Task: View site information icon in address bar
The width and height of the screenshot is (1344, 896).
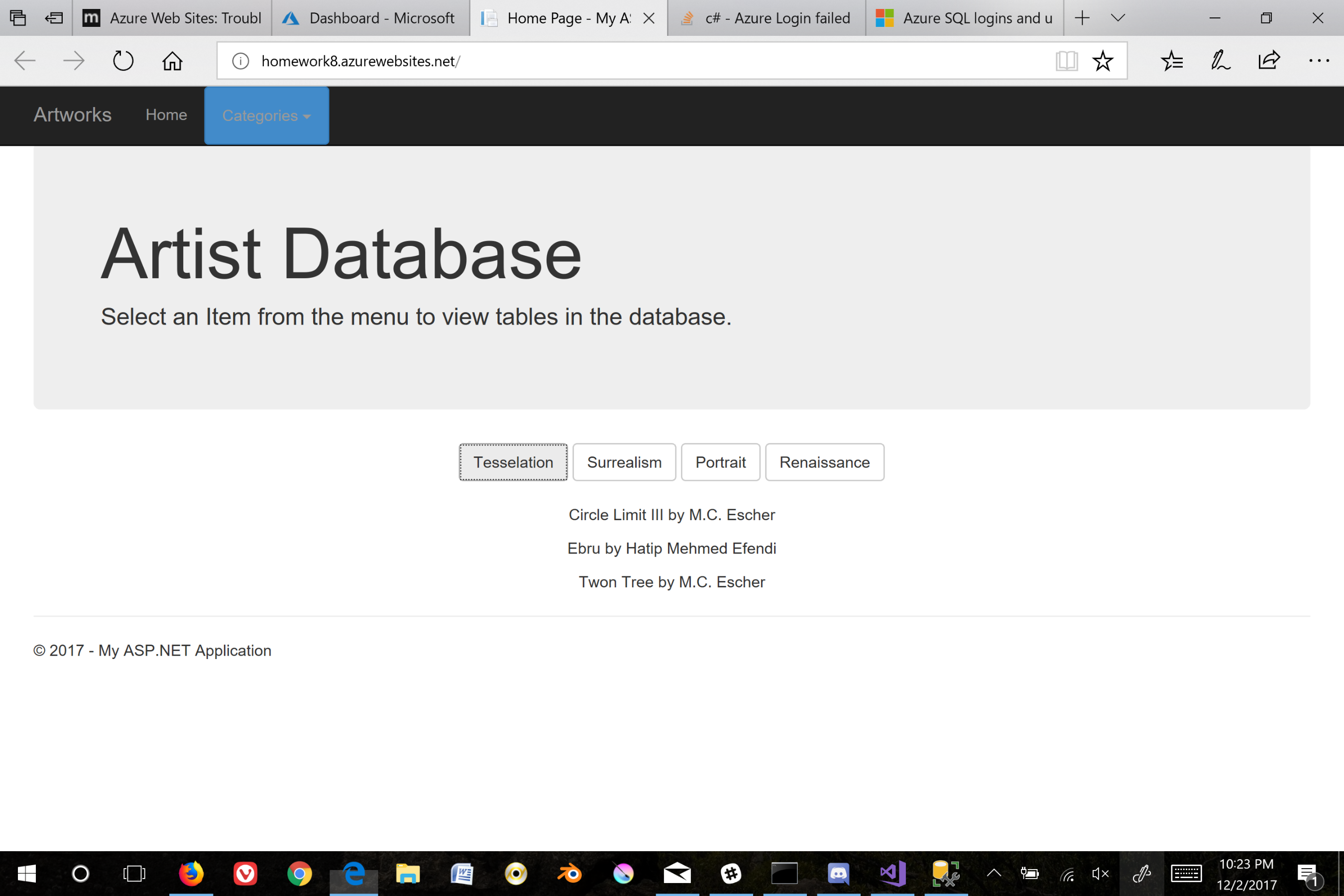Action: pyautogui.click(x=240, y=61)
